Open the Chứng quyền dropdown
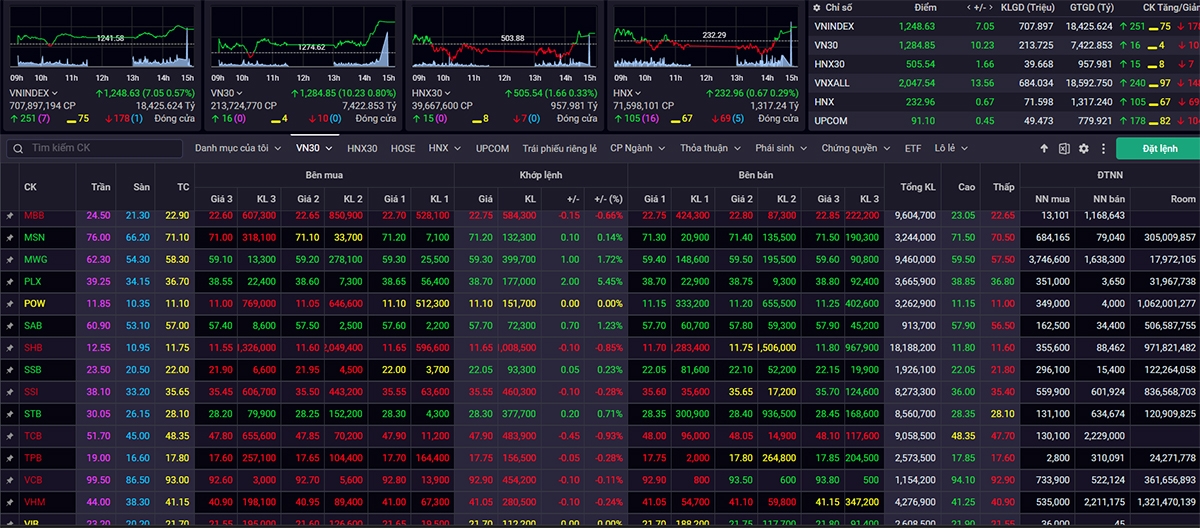1200x528 pixels. (x=855, y=148)
